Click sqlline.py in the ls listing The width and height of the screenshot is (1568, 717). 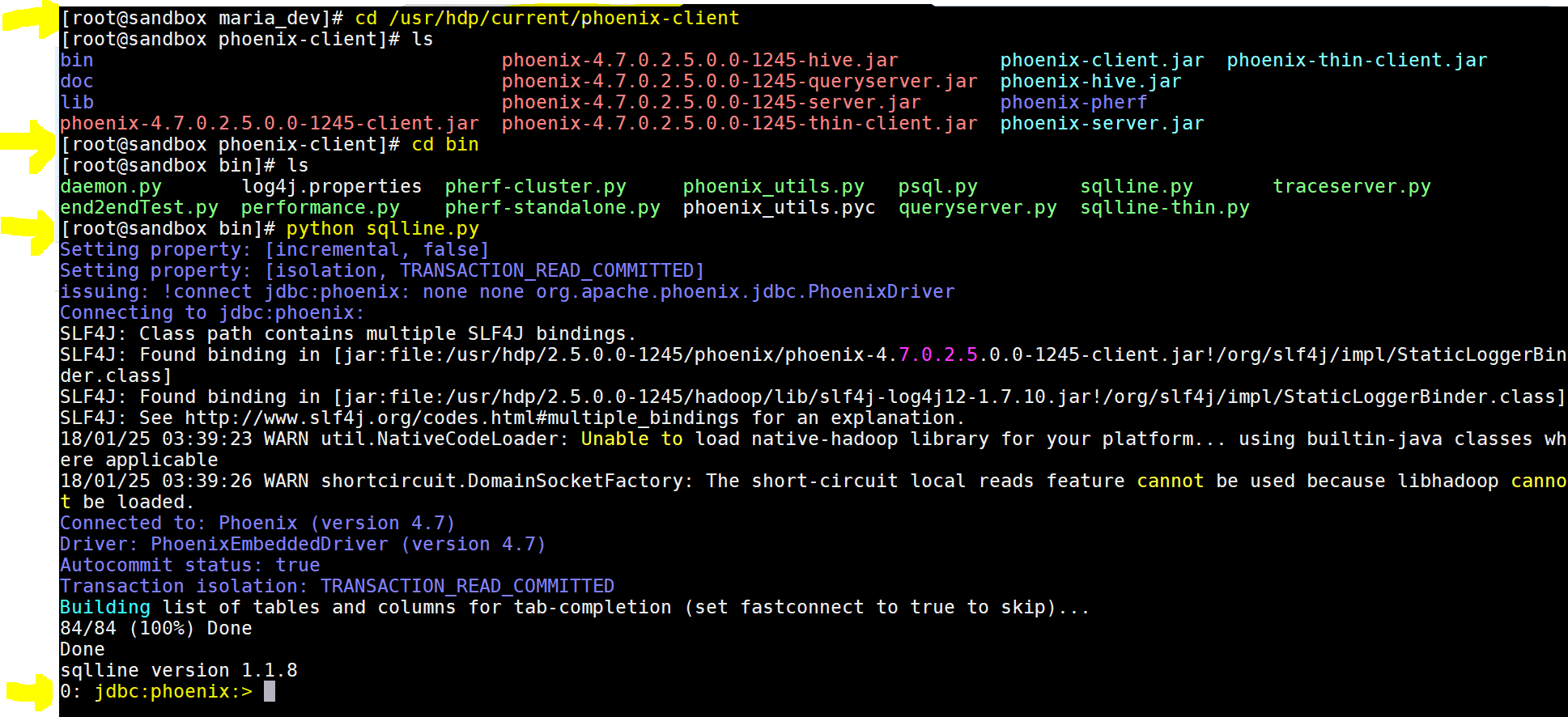(1137, 187)
